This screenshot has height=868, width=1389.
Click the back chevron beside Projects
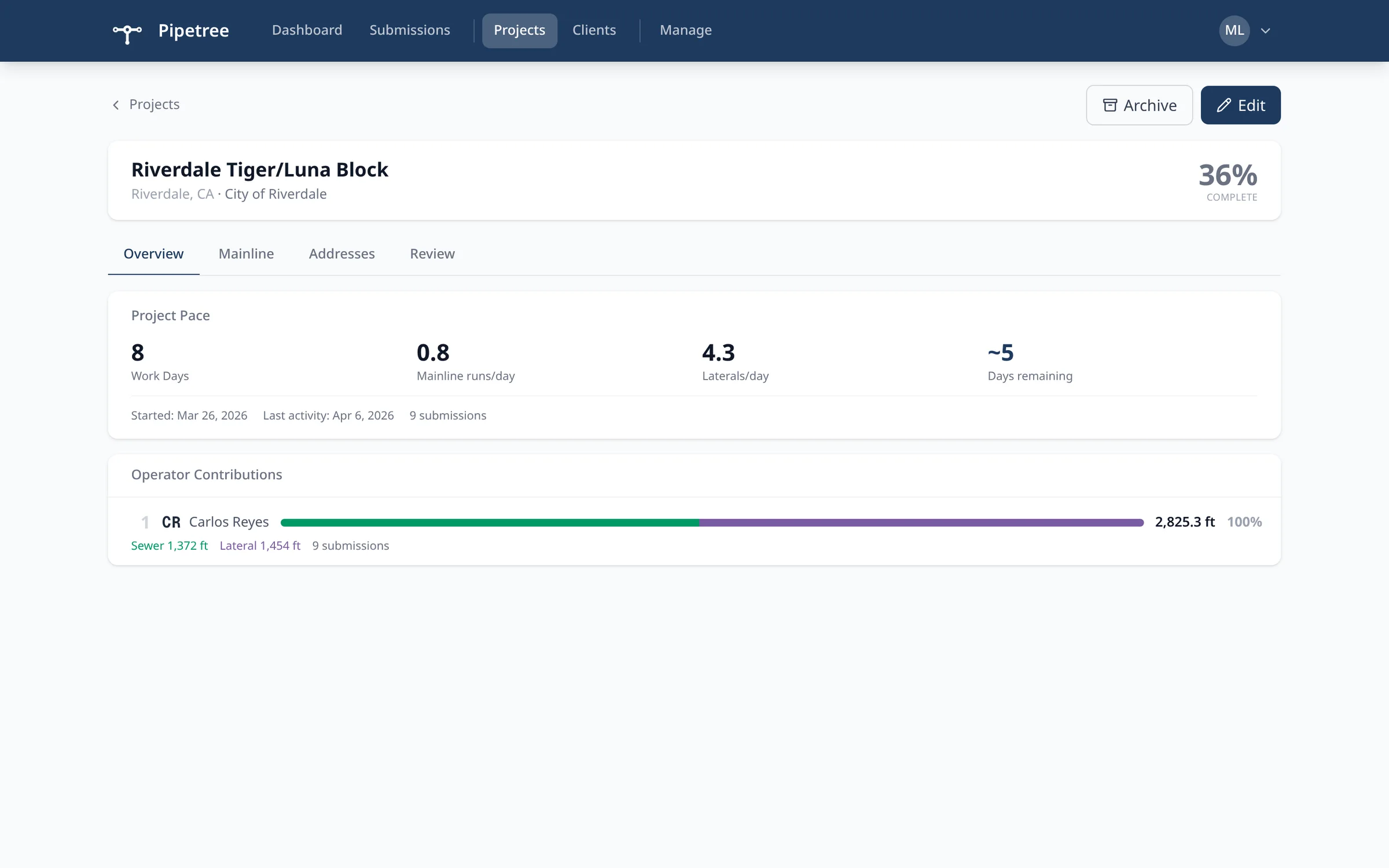116,105
